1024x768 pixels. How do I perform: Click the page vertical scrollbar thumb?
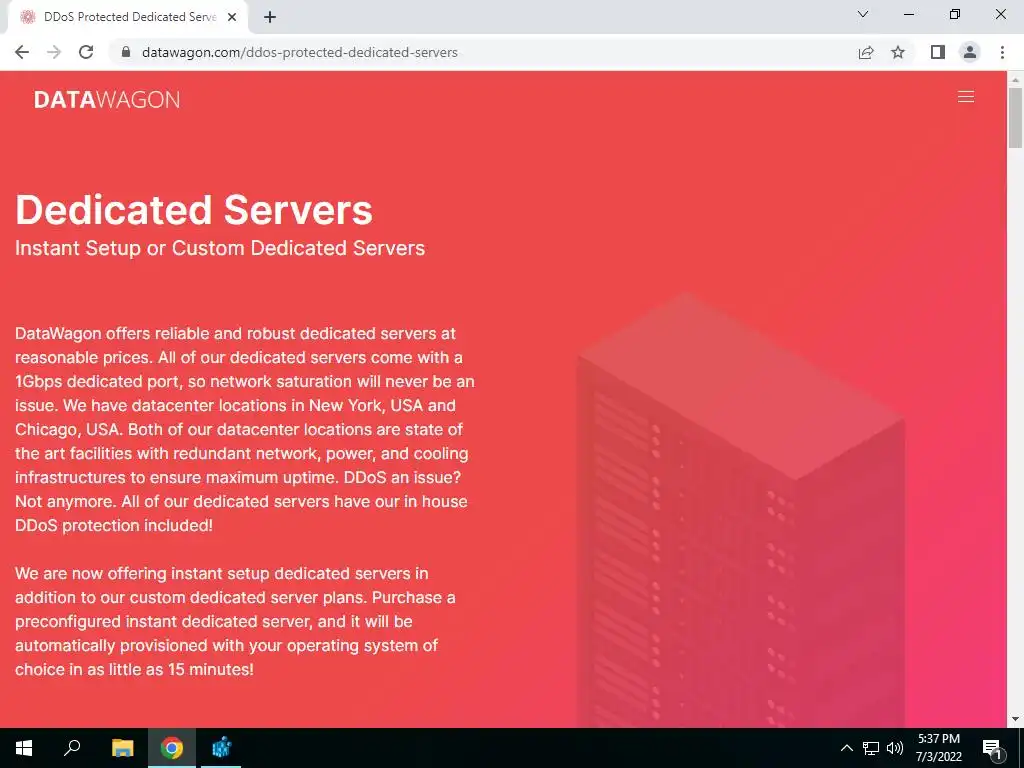point(1015,118)
